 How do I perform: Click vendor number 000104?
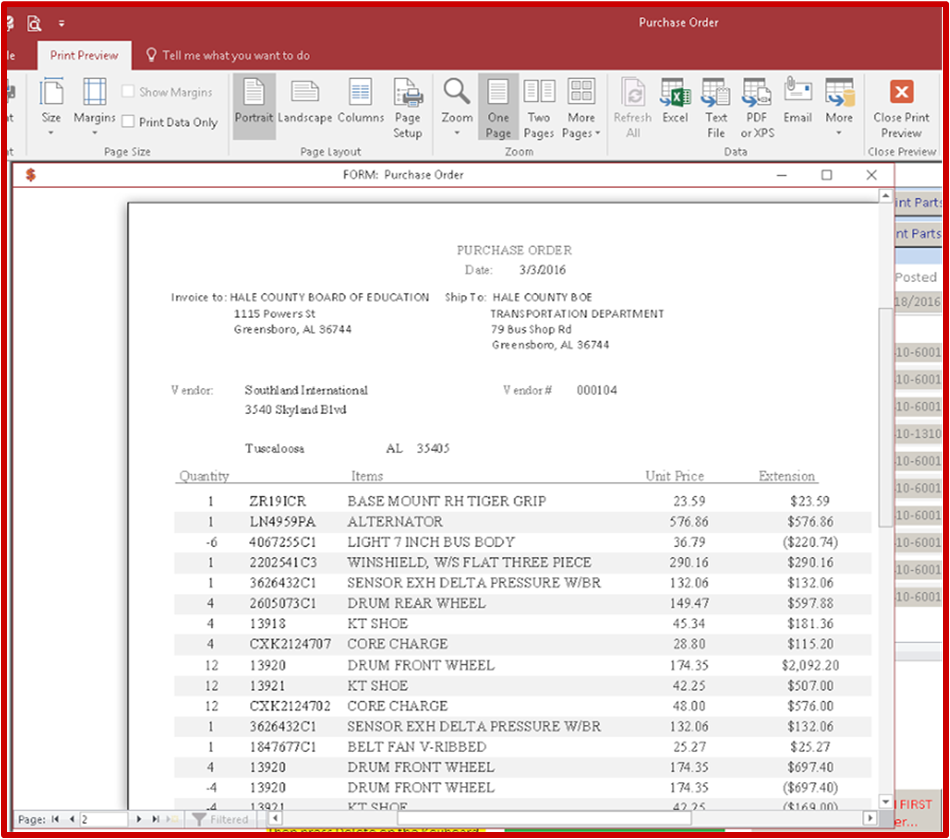[597, 390]
